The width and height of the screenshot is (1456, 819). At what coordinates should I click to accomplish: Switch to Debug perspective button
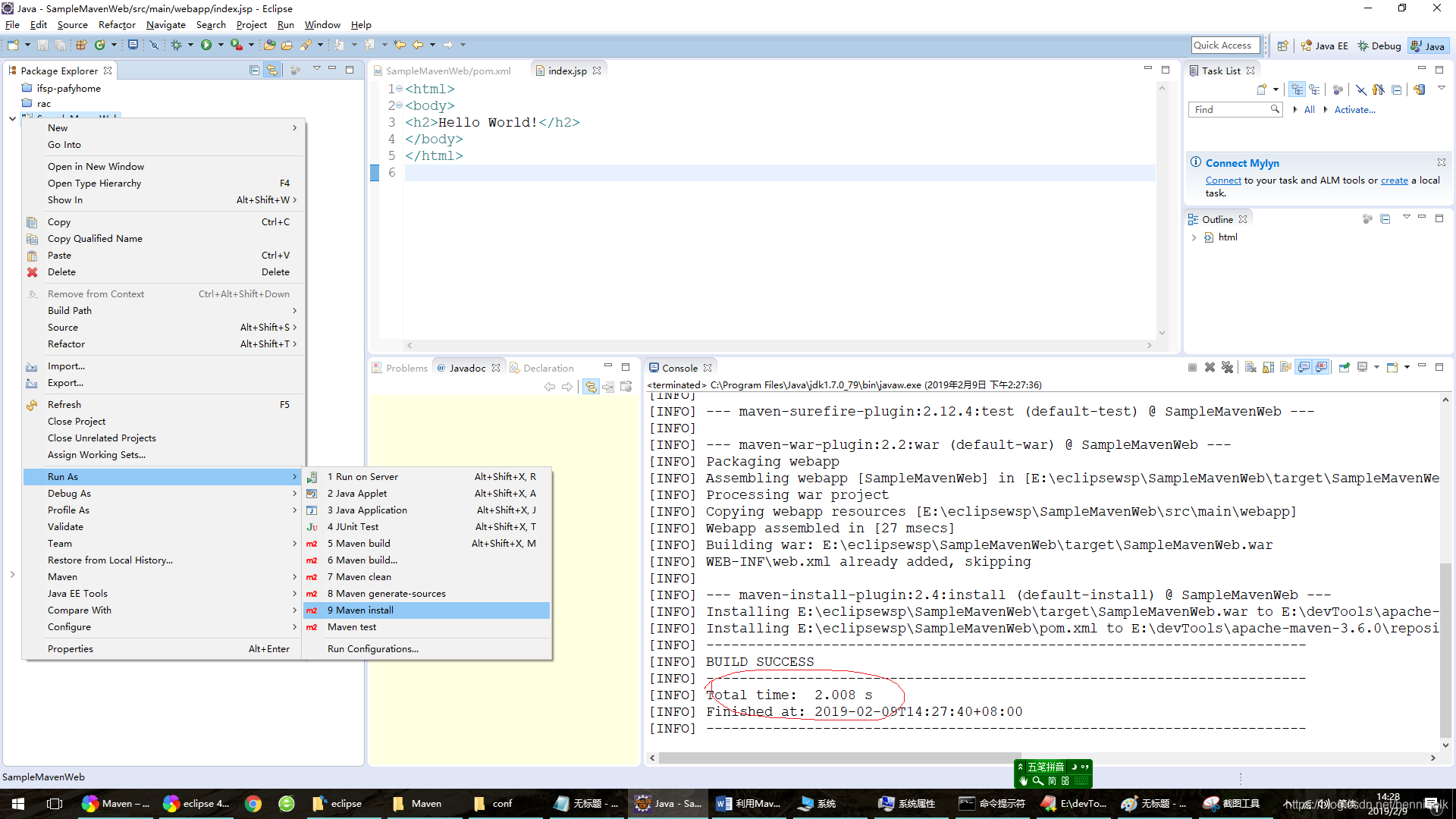click(x=1379, y=46)
